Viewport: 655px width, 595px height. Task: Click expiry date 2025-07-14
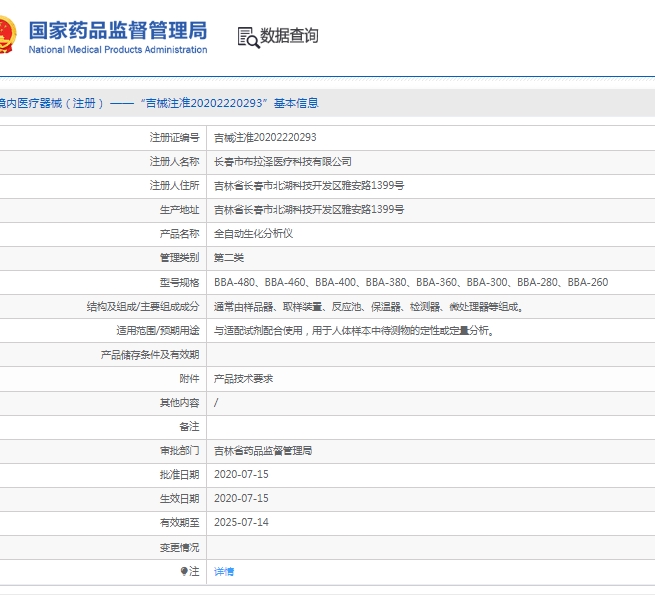241,522
